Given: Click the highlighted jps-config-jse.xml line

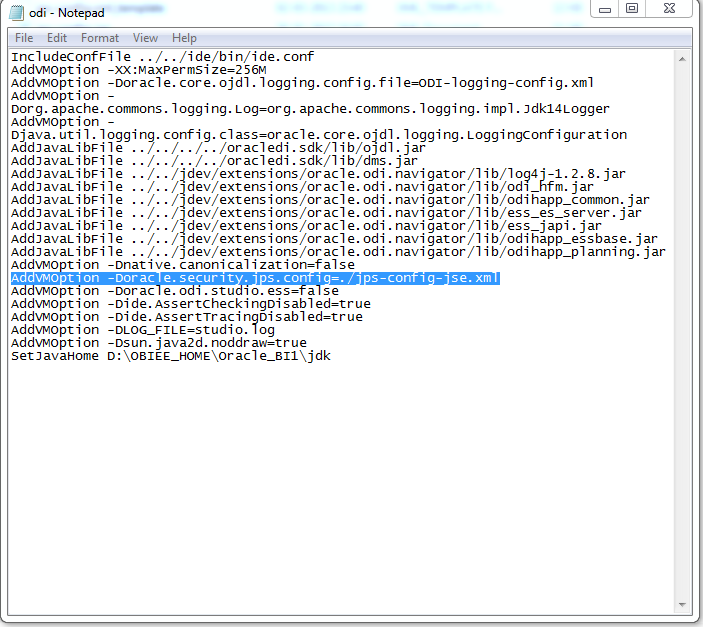Looking at the screenshot, I should [255, 278].
